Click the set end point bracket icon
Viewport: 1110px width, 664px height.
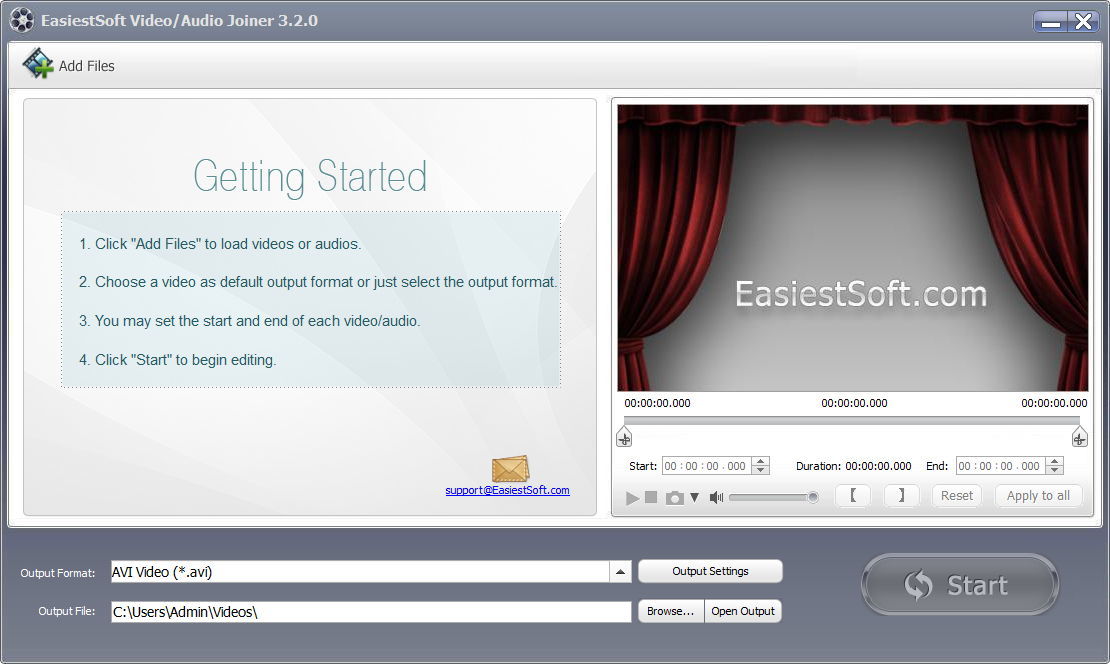click(901, 495)
